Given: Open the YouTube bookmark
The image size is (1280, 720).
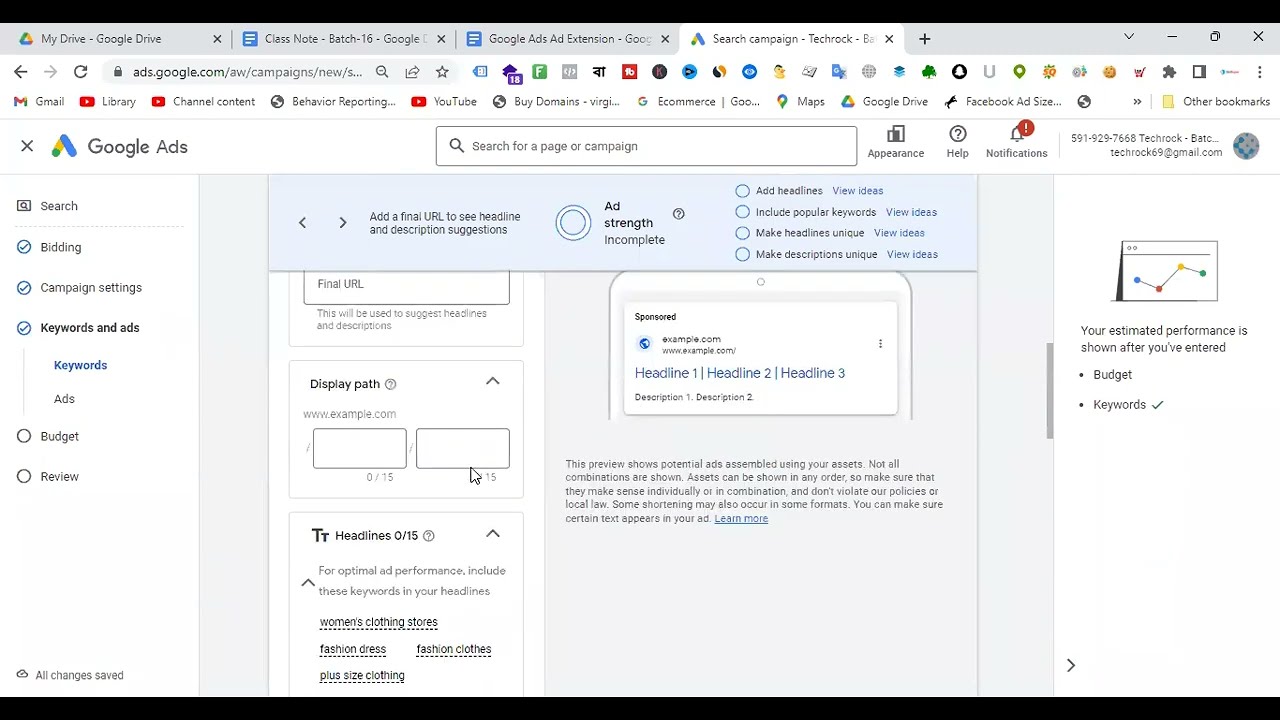Looking at the screenshot, I should pos(444,102).
